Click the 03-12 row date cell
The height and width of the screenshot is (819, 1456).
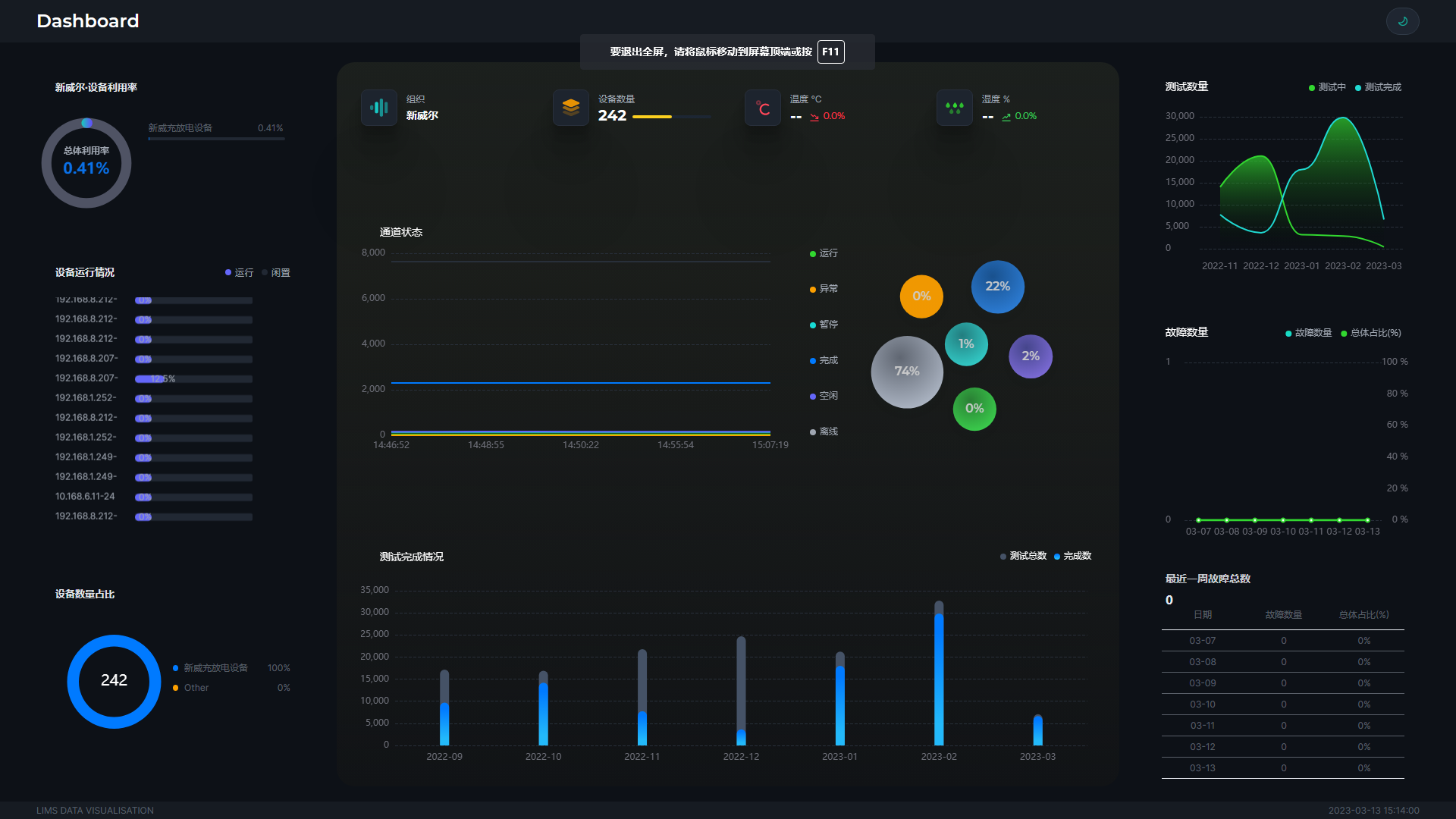(x=1202, y=747)
